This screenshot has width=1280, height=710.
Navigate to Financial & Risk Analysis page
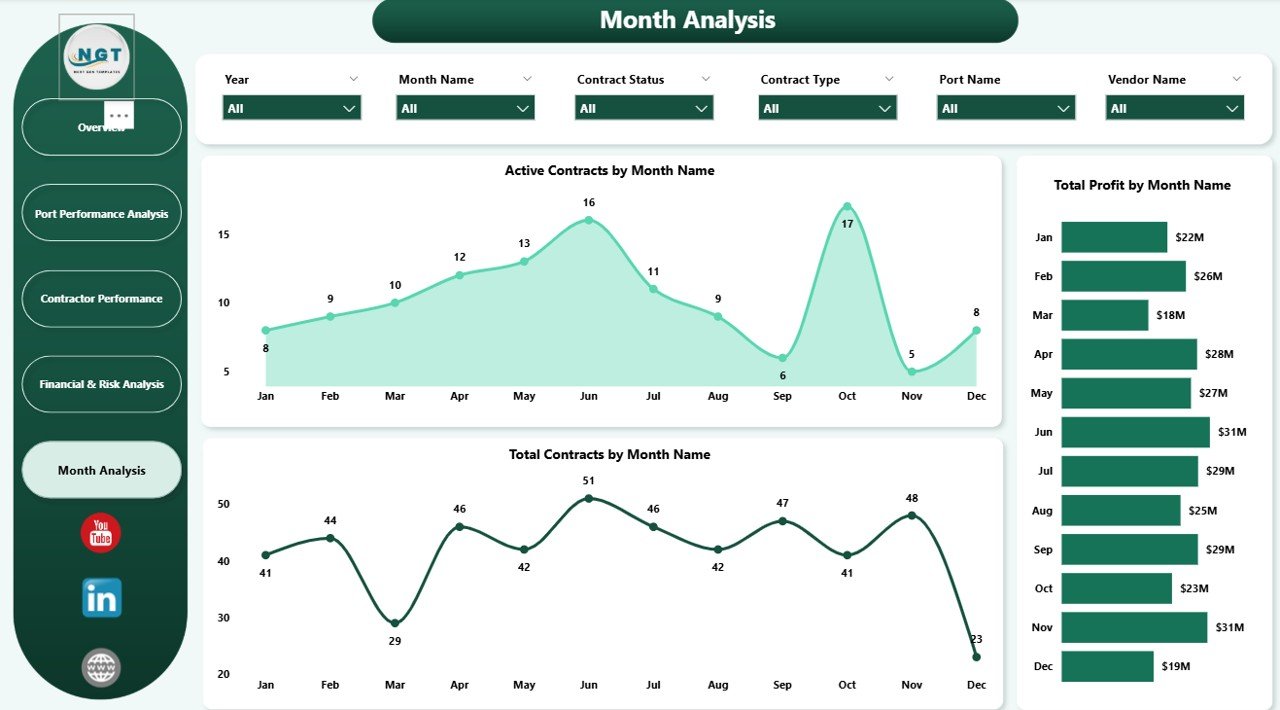(101, 384)
